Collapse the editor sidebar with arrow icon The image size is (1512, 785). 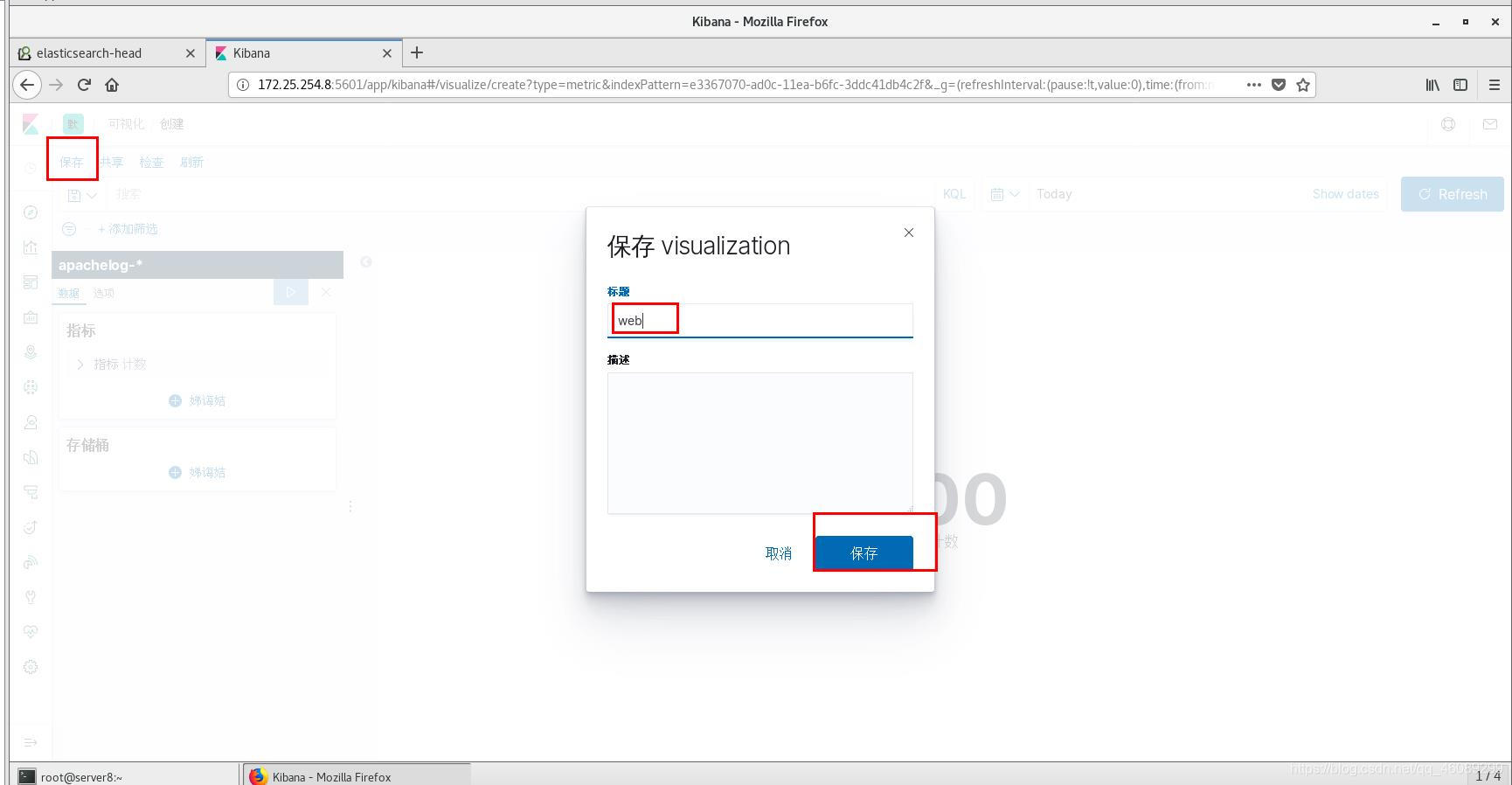click(366, 262)
